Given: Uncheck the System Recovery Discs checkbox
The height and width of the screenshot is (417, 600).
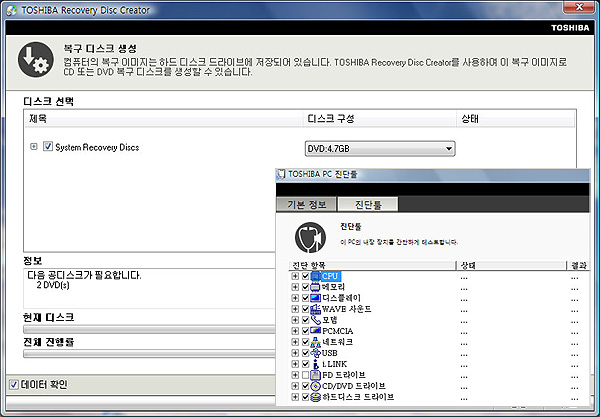Looking at the screenshot, I should click(47, 147).
